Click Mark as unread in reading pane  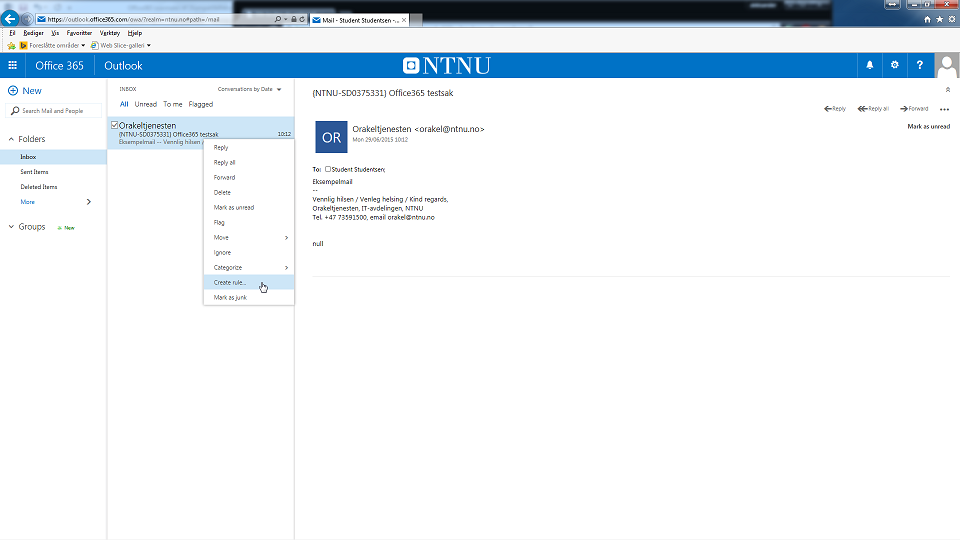928,126
